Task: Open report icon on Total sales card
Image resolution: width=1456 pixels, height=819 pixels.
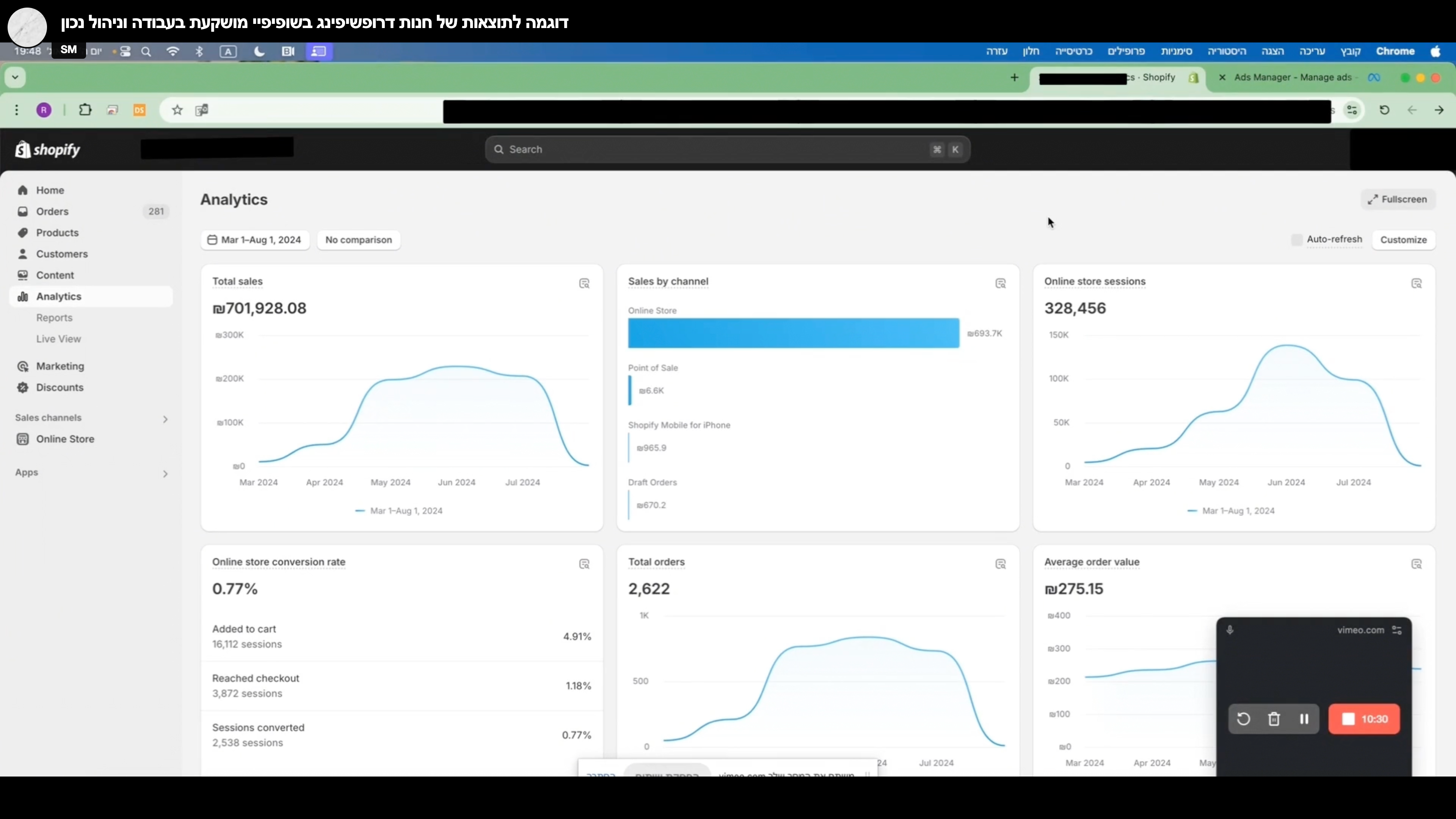Action: click(x=584, y=284)
